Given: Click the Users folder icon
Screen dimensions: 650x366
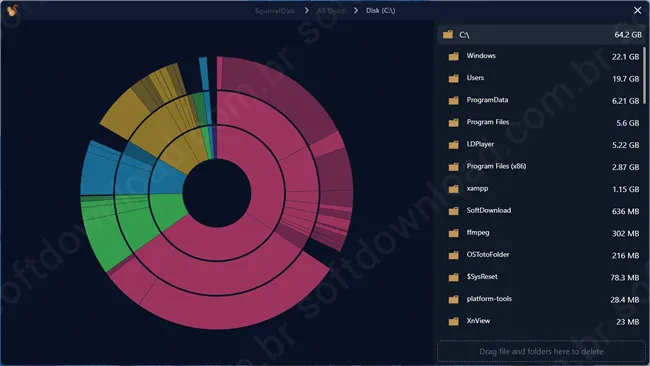Looking at the screenshot, I should tap(454, 78).
